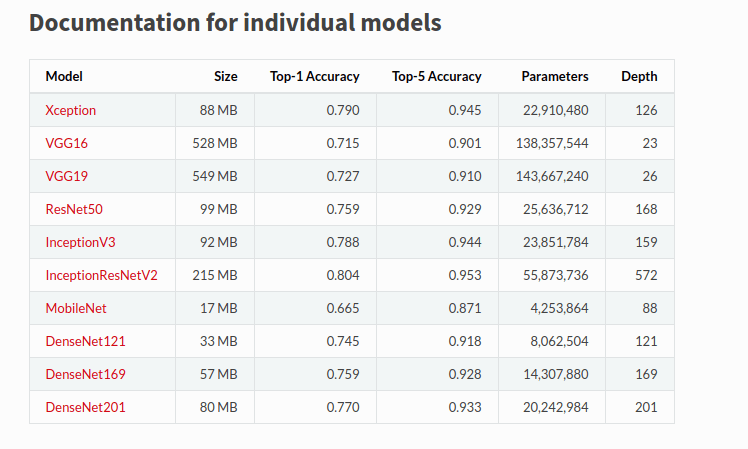Follow the DenseNet121 link
Screen dimensions: 748x449
pos(85,341)
